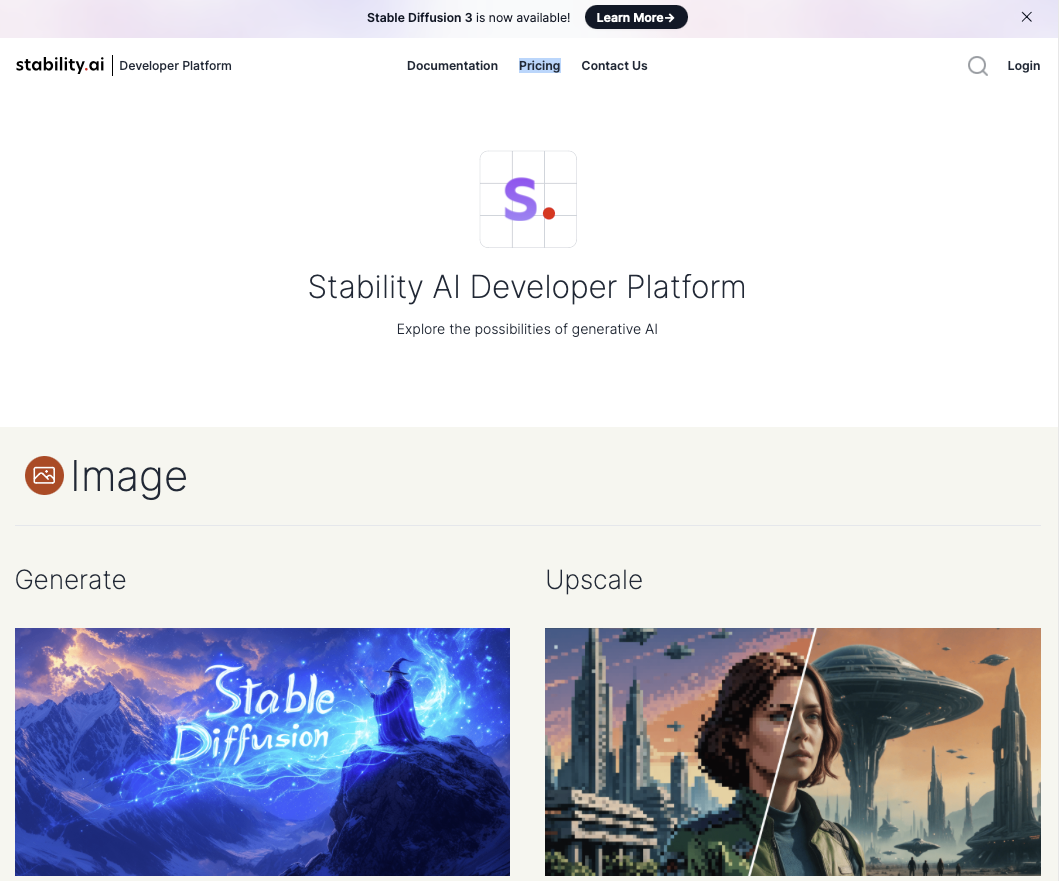The width and height of the screenshot is (1059, 881).
Task: Click 'Explore the possibilities of generative AI' text
Action: pos(527,329)
